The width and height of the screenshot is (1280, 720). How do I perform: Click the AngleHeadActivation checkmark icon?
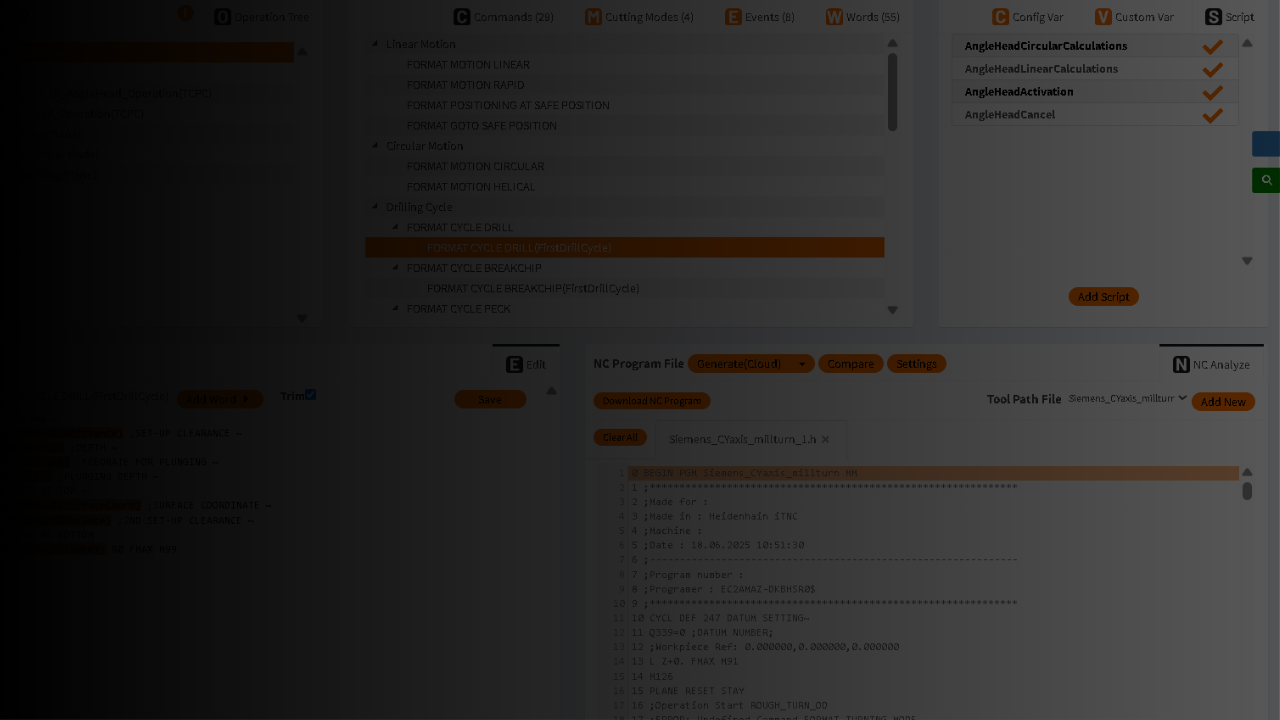[1212, 92]
